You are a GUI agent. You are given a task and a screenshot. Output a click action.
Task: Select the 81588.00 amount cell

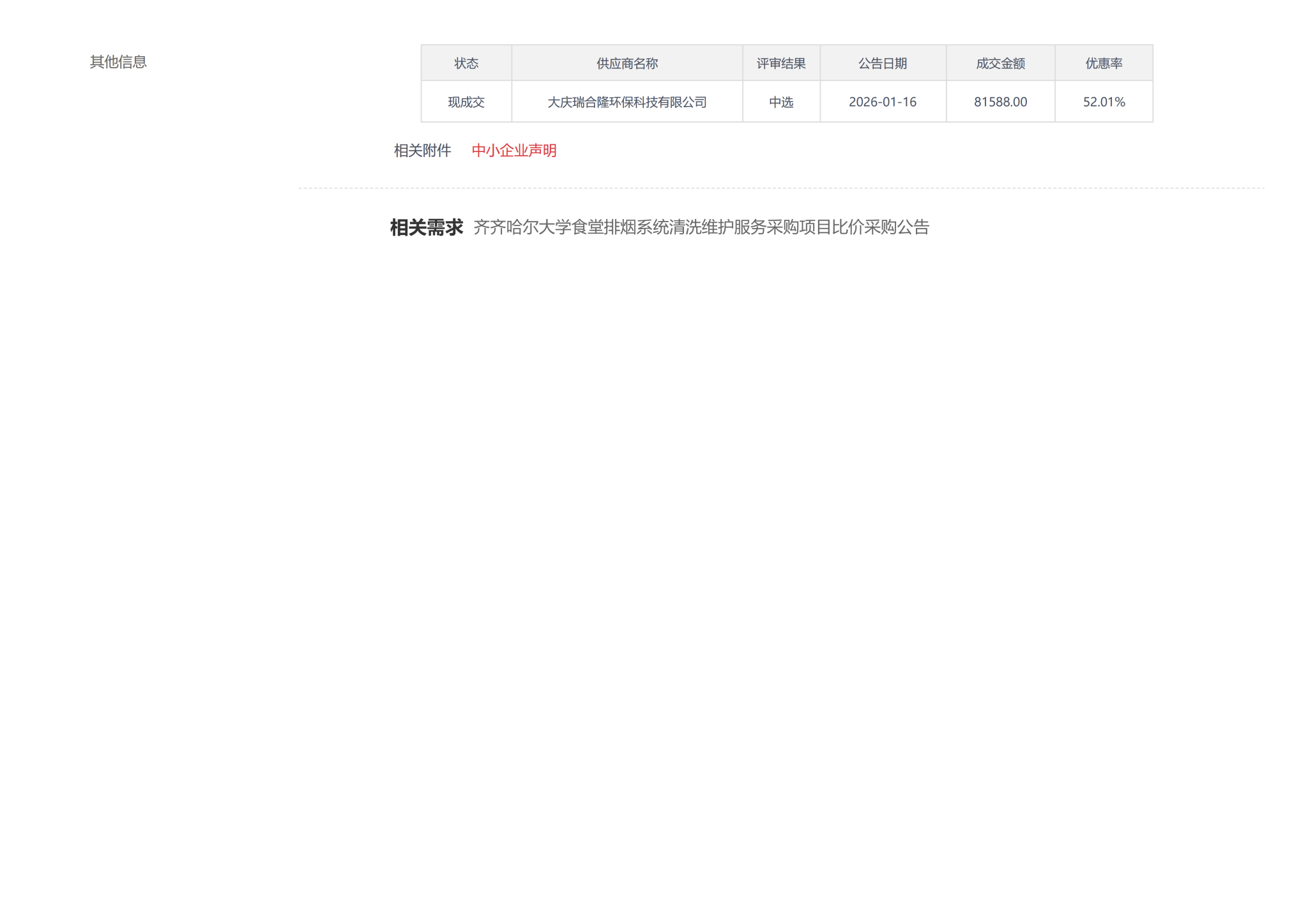coord(1000,102)
